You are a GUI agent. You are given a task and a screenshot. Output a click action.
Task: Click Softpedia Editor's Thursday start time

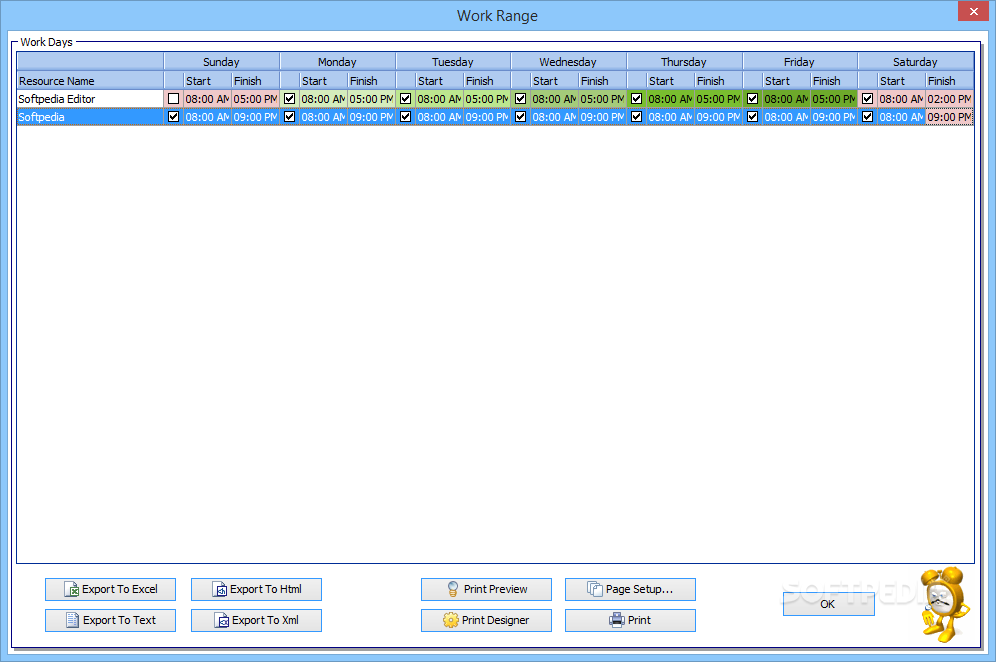pos(670,99)
